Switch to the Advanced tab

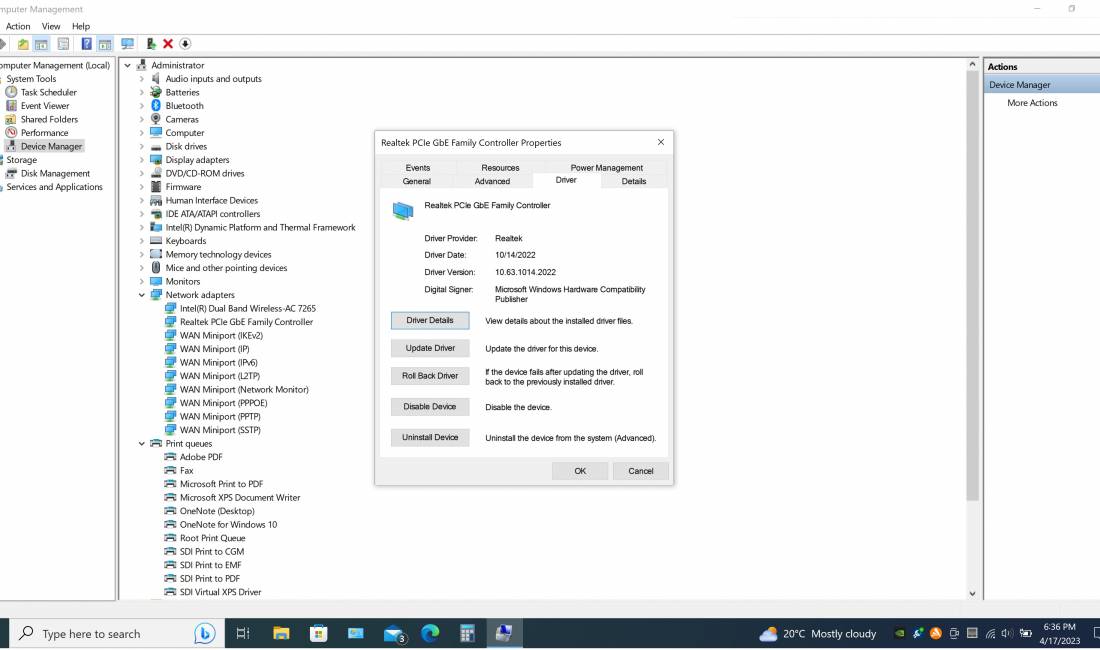tap(492, 181)
